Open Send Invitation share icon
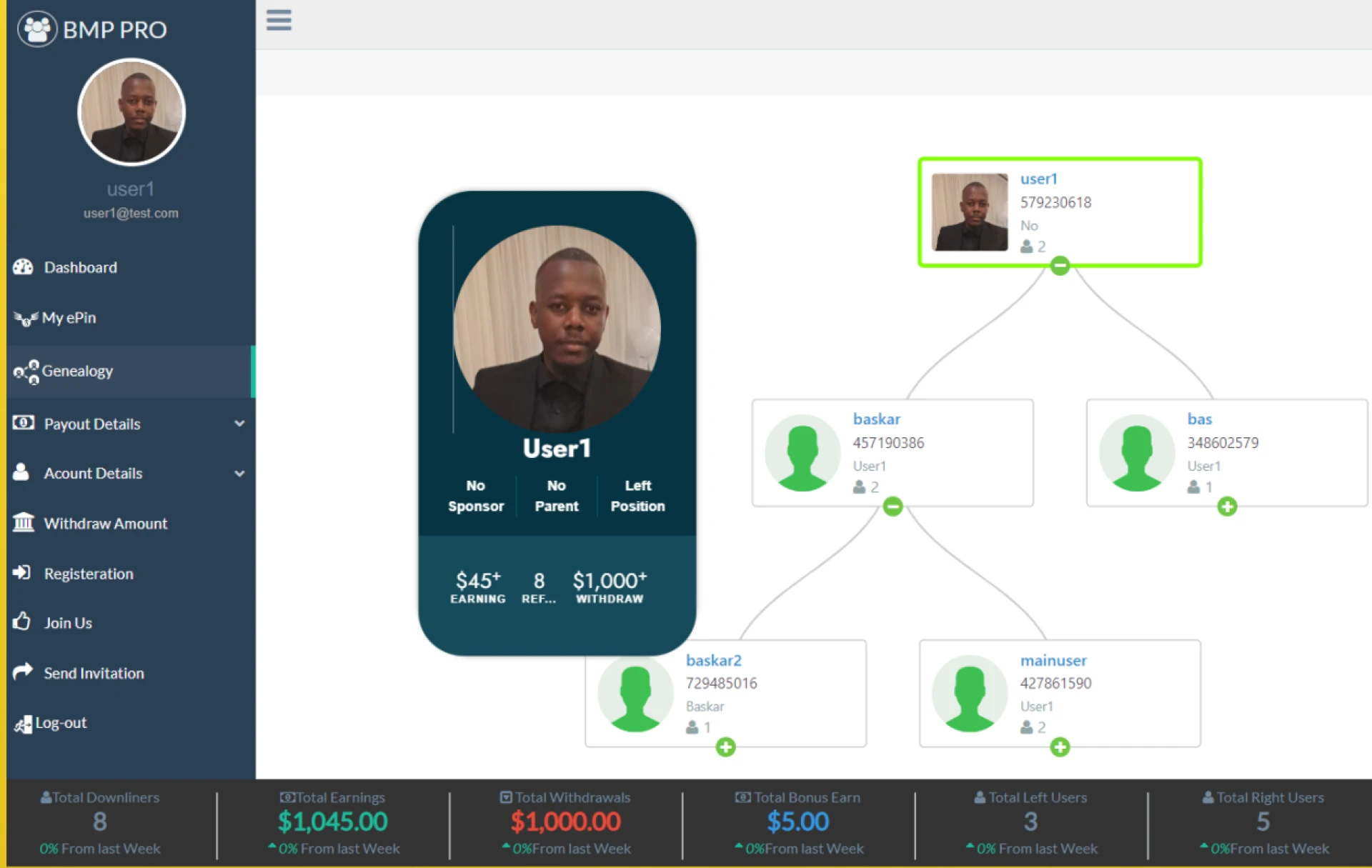 (24, 672)
